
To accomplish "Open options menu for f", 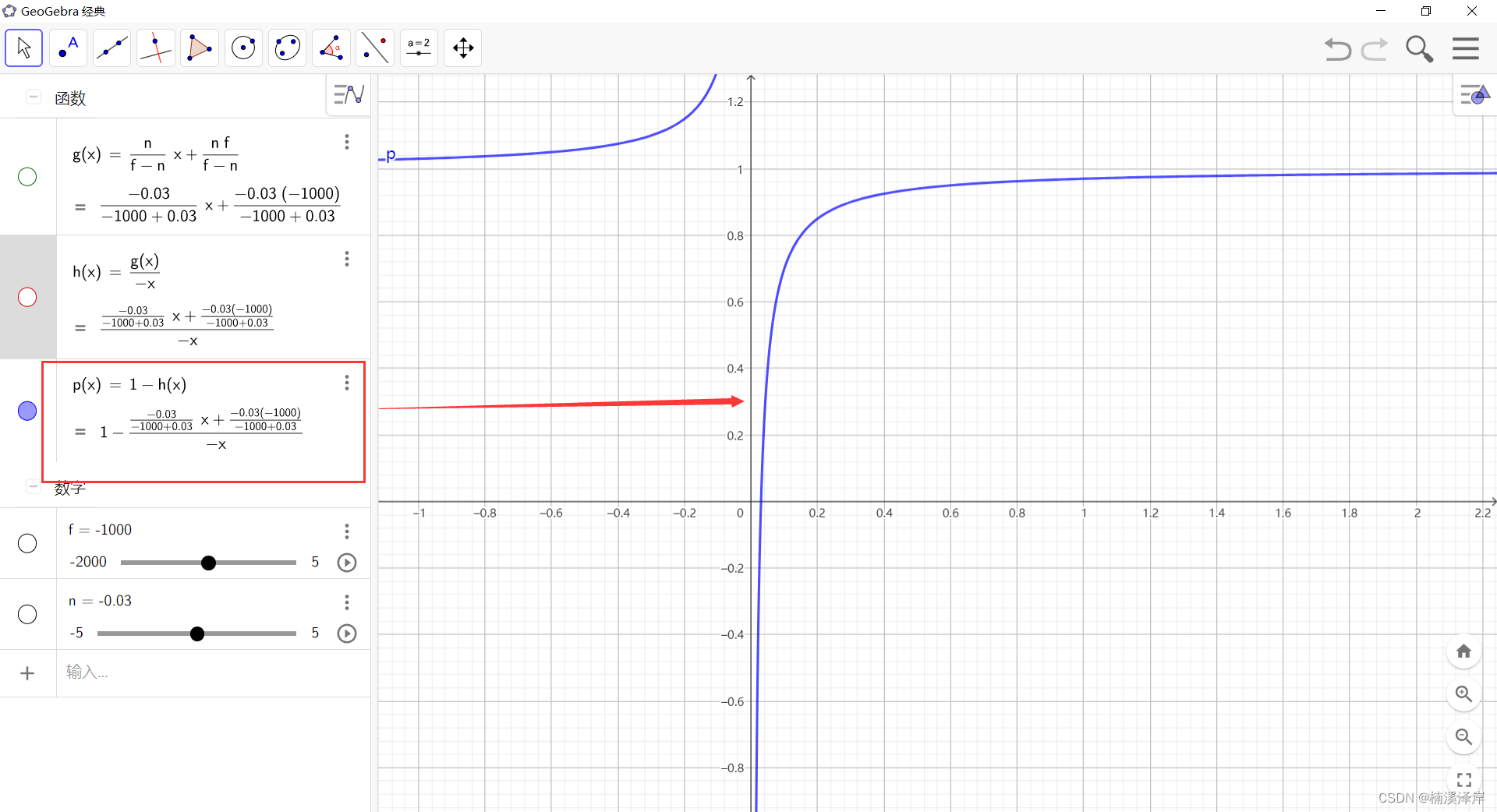I will [347, 531].
